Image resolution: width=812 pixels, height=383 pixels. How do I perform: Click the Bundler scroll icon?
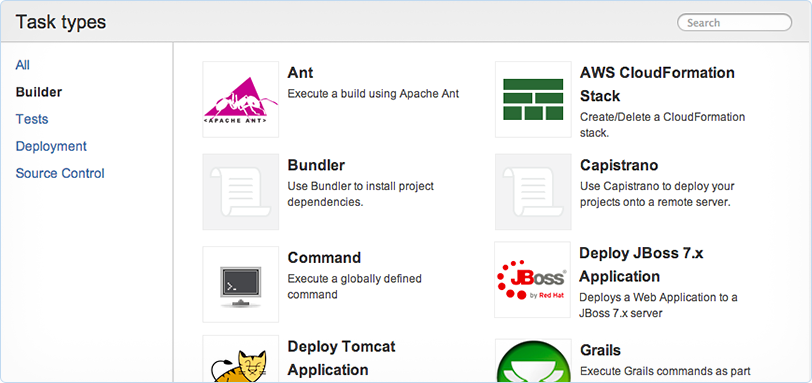241,192
